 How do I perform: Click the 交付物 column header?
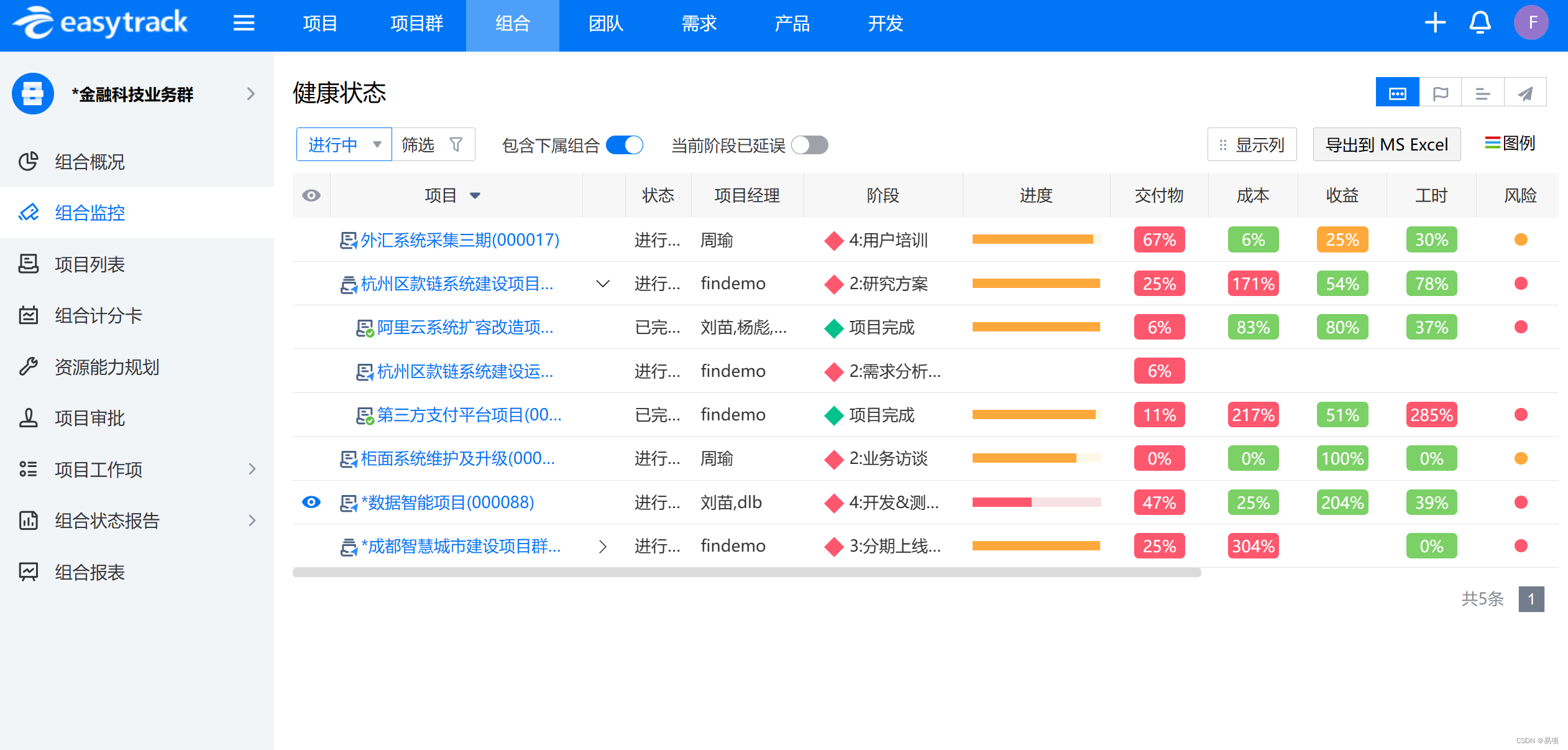1159,196
